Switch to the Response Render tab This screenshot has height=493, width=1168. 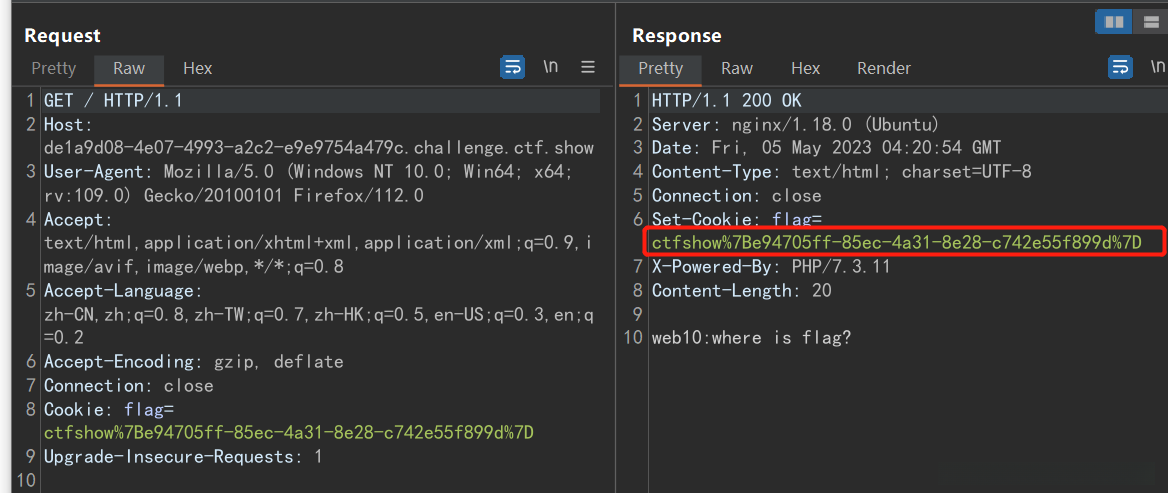pyautogui.click(x=884, y=68)
